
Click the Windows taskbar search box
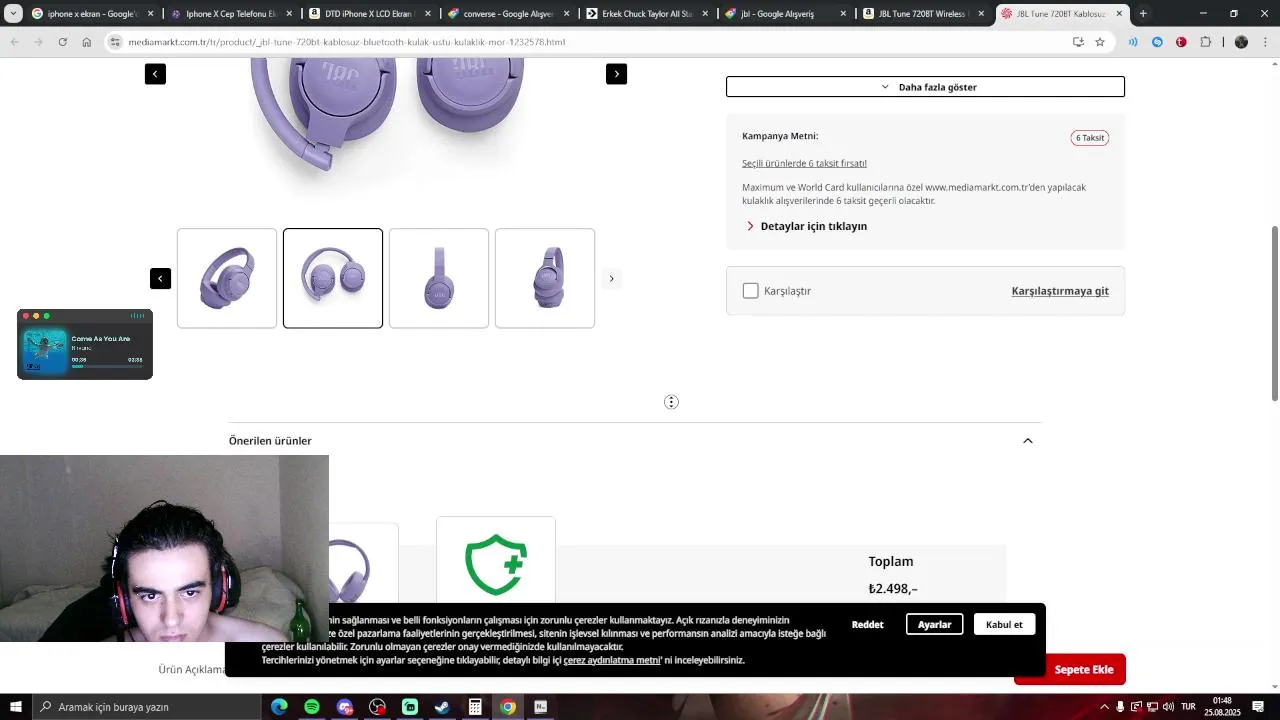tap(146, 707)
